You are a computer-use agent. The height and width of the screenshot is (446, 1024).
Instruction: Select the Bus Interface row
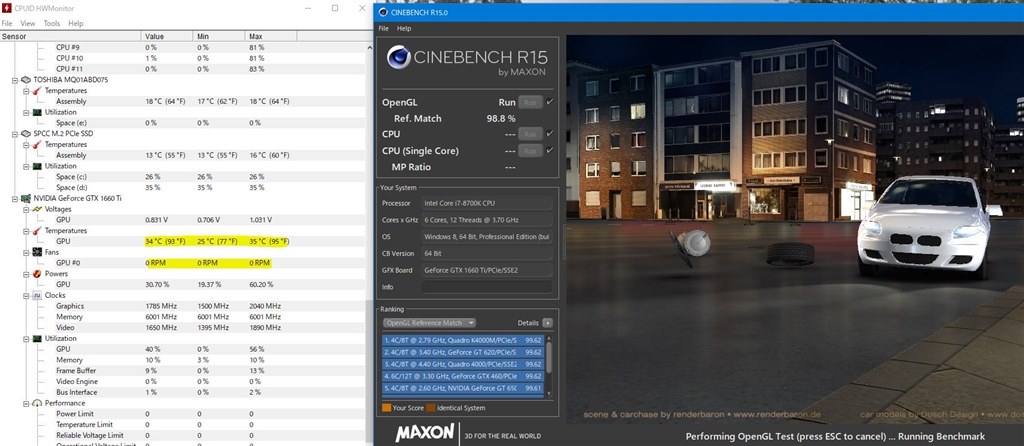(x=183, y=392)
